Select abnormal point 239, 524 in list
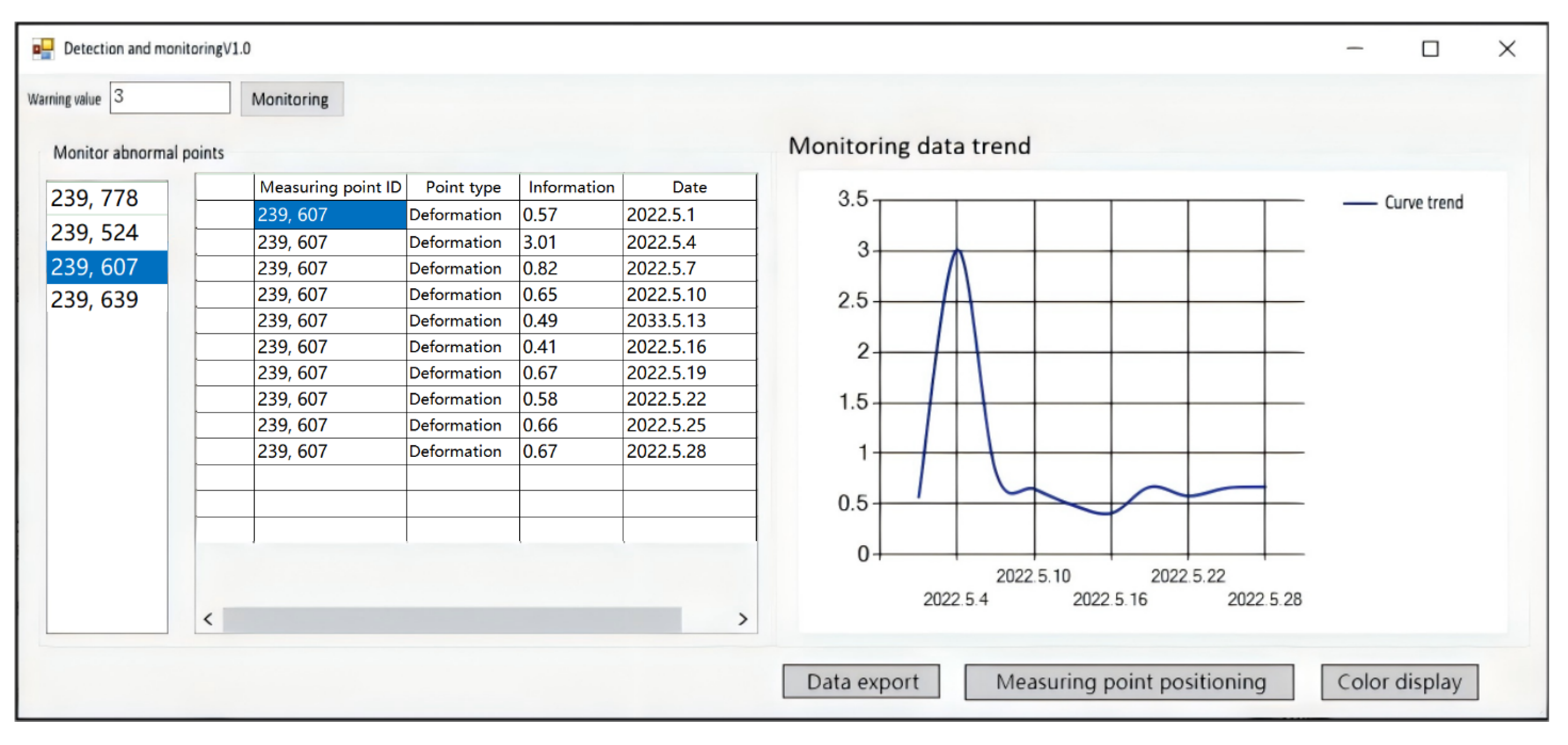1568x745 pixels. (95, 233)
